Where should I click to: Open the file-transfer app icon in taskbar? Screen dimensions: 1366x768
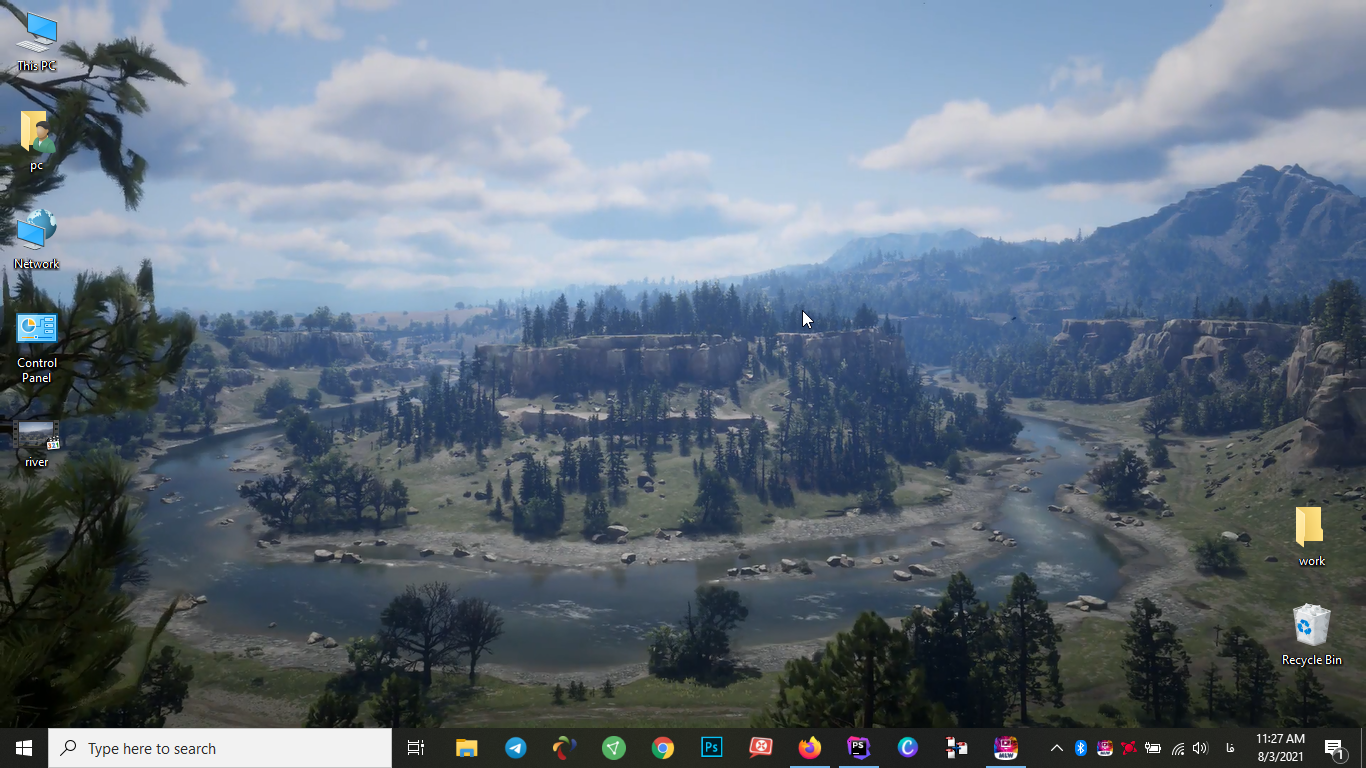tap(956, 748)
